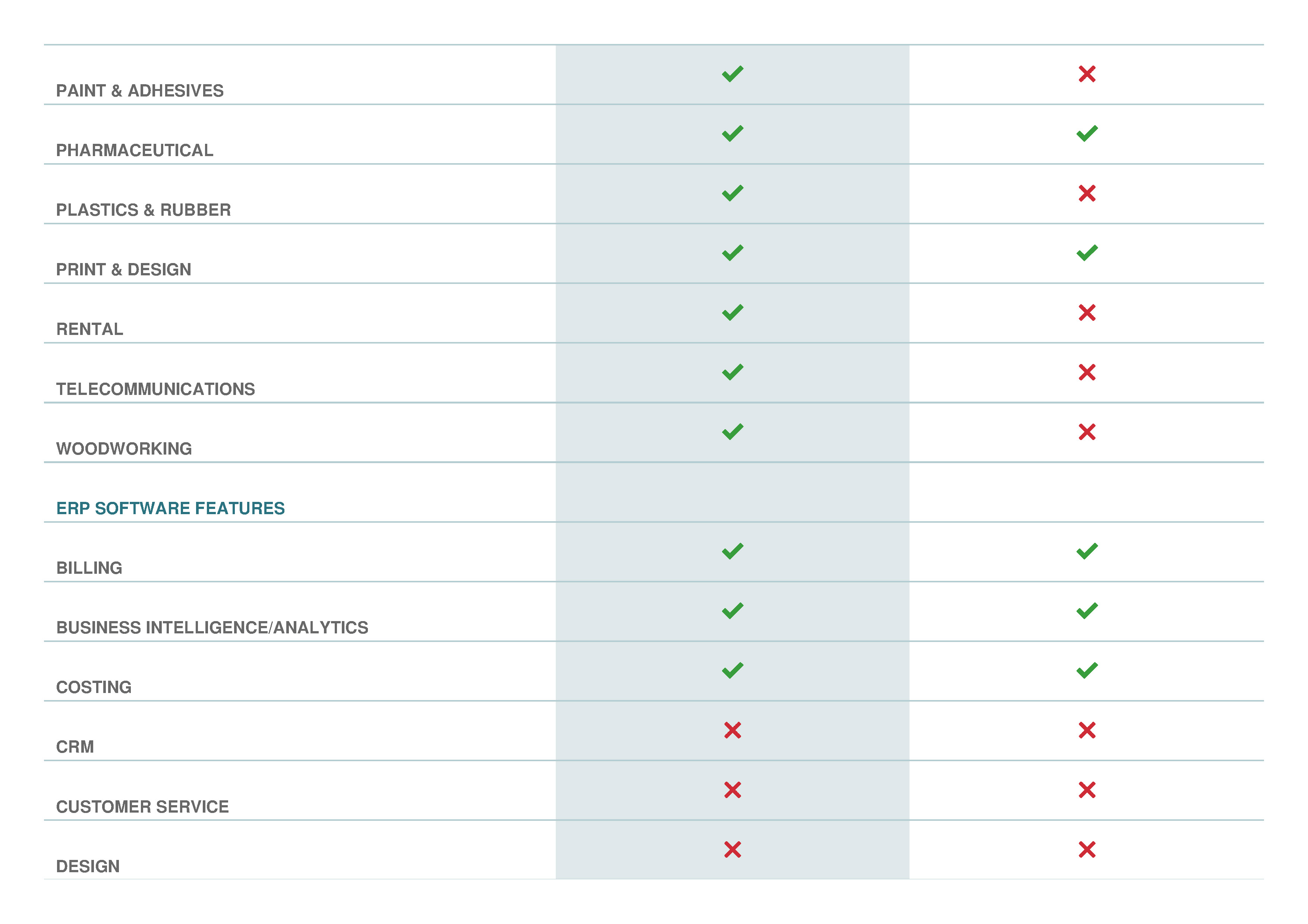Screen dimensions: 1308x924
Task: Click the shaded red X in the Design row
Action: (732, 850)
